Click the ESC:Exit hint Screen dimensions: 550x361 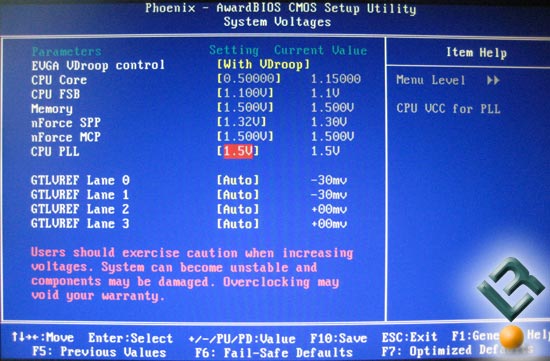[410, 337]
